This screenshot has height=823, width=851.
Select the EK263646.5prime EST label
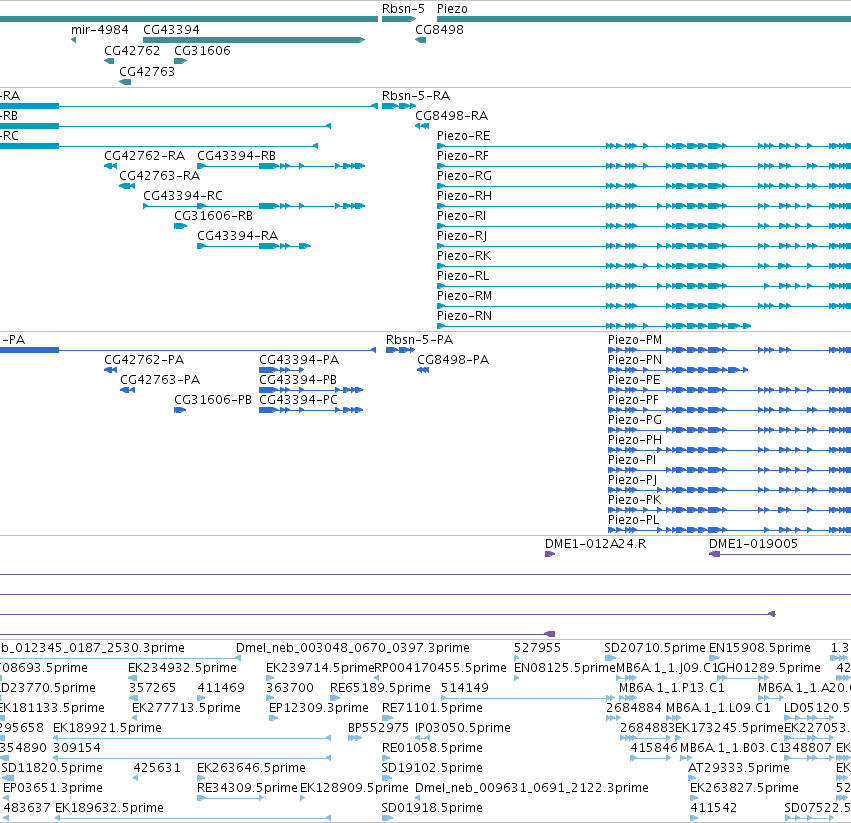point(251,768)
